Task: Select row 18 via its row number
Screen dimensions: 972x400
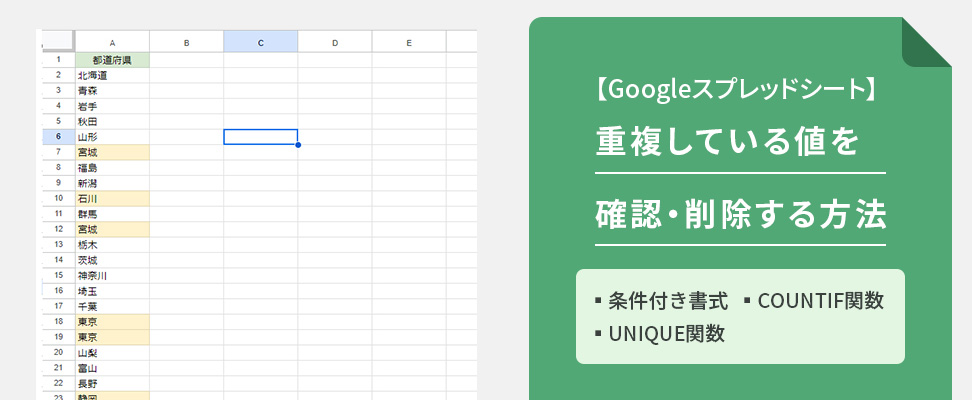Action: point(58,322)
